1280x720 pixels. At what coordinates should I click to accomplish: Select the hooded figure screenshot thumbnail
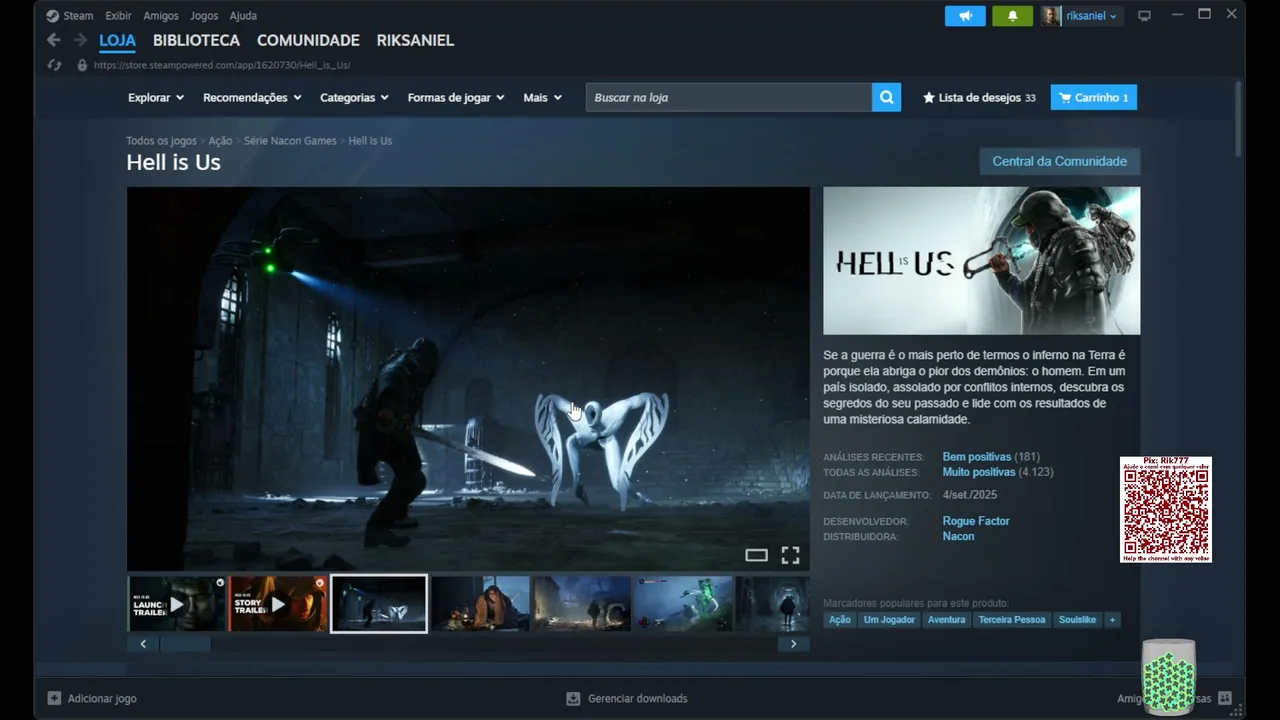click(x=480, y=603)
